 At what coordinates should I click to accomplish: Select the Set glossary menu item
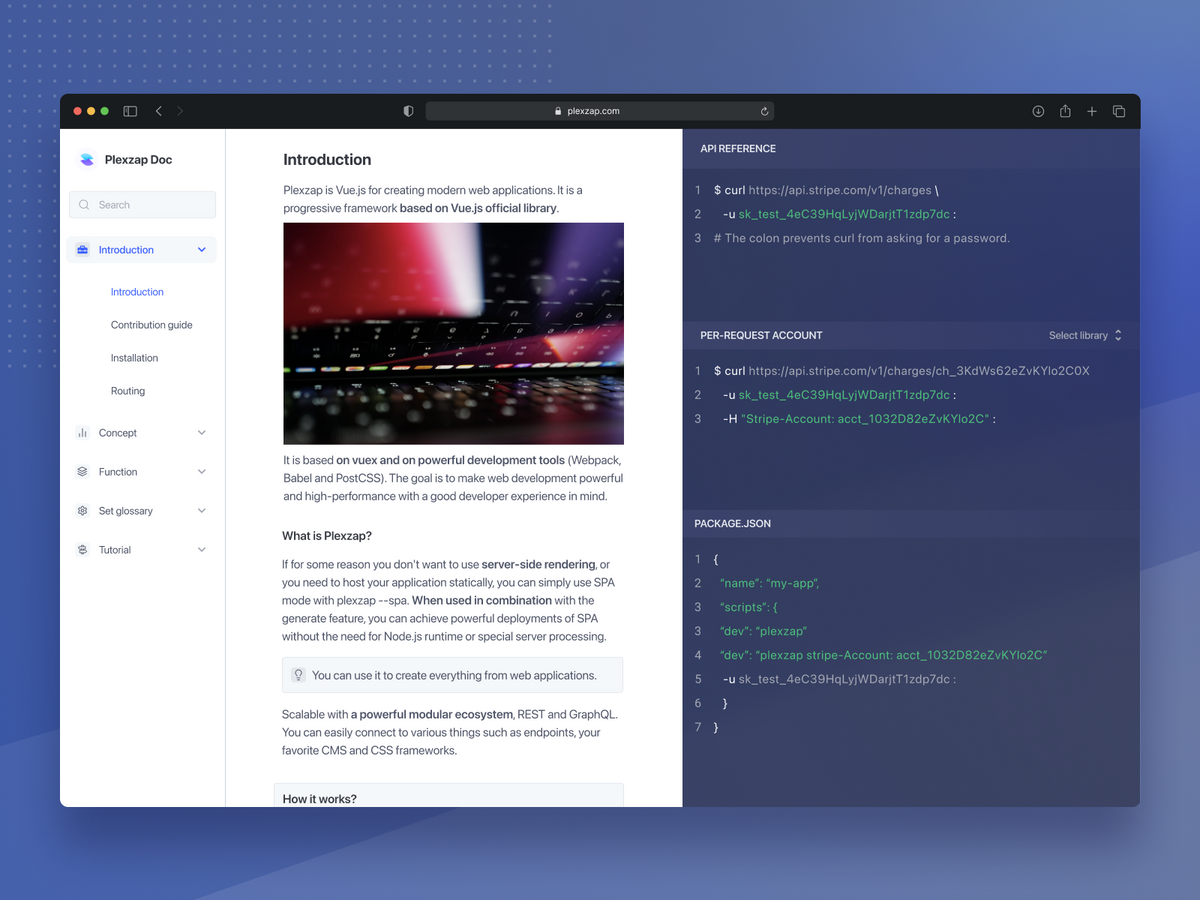(x=141, y=511)
